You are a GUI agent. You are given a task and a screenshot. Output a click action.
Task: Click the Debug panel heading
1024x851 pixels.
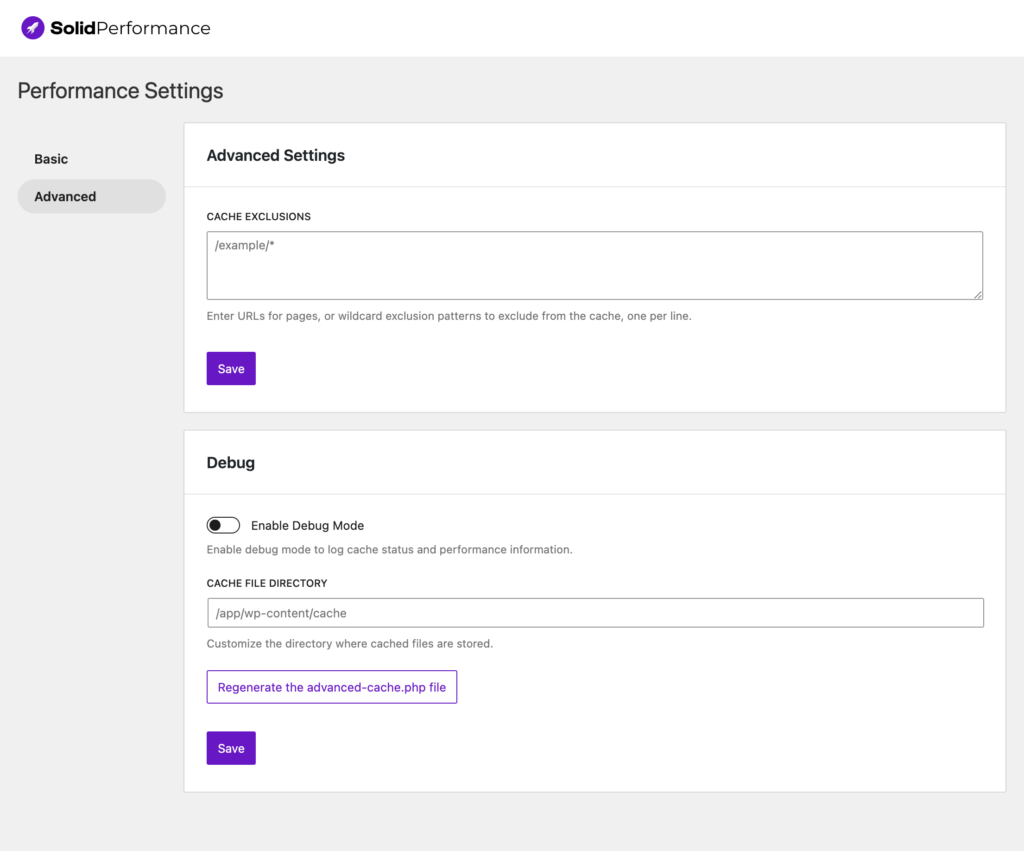pos(230,463)
